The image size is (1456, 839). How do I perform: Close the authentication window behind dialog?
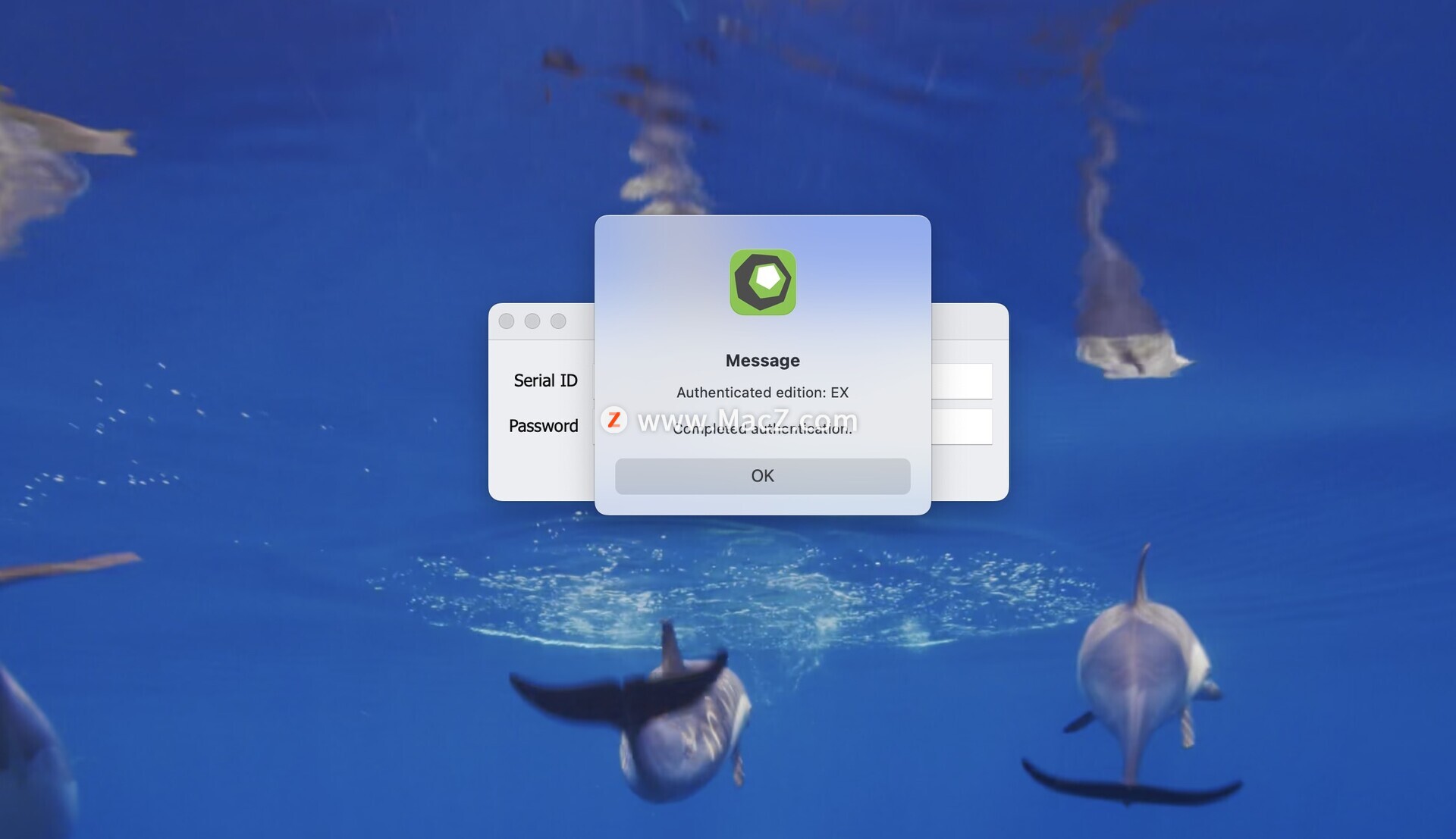pyautogui.click(x=507, y=321)
